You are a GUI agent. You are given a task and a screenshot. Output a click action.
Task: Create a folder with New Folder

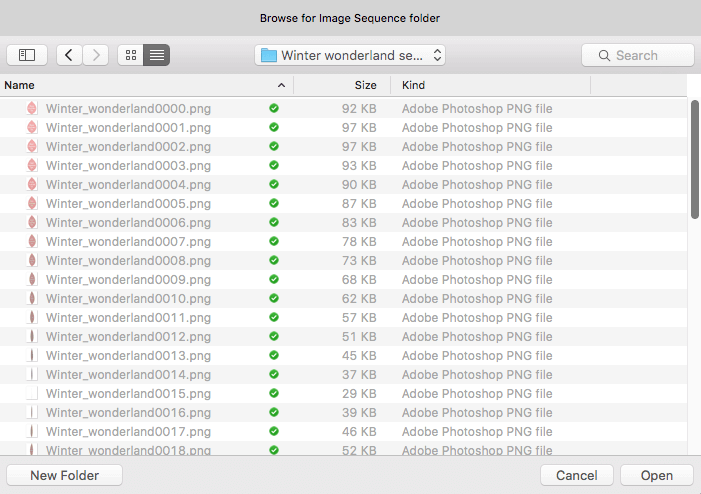[x=64, y=475]
